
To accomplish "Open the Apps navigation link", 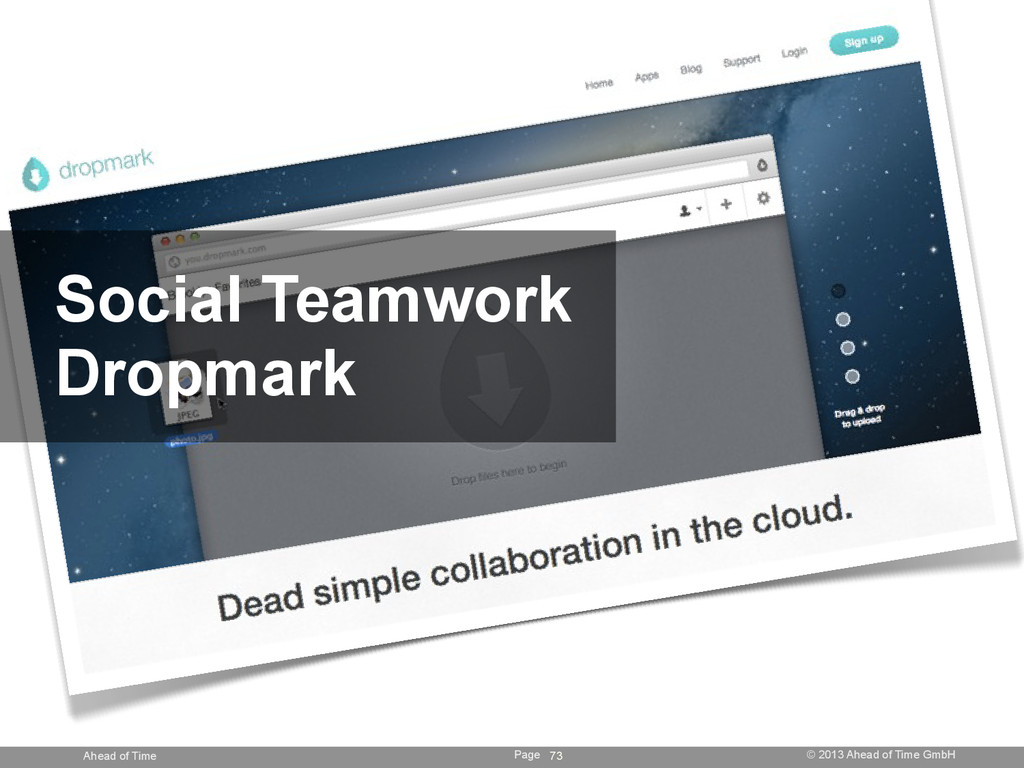I will tap(647, 76).
